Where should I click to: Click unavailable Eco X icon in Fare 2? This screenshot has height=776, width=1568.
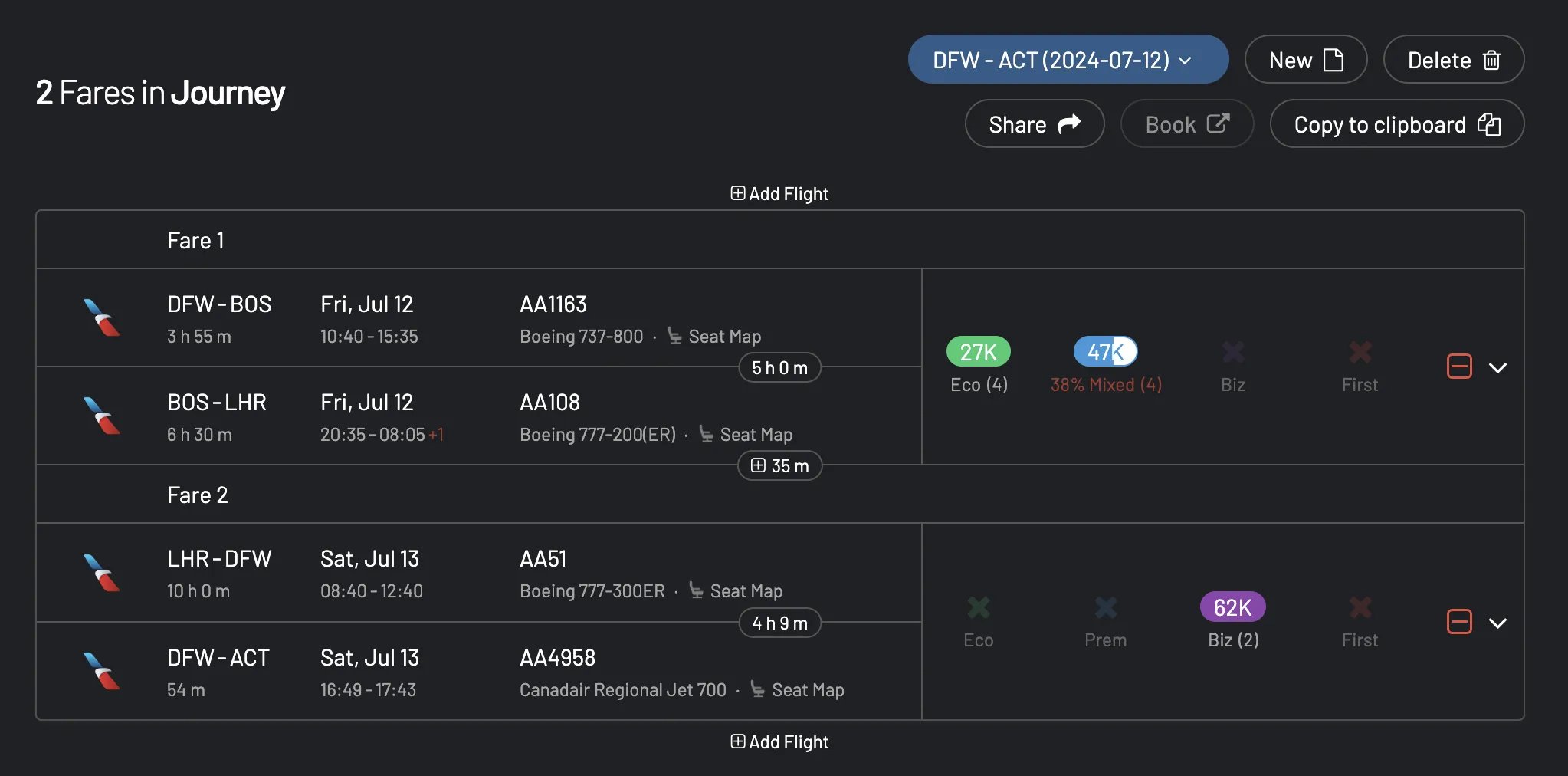[979, 608]
